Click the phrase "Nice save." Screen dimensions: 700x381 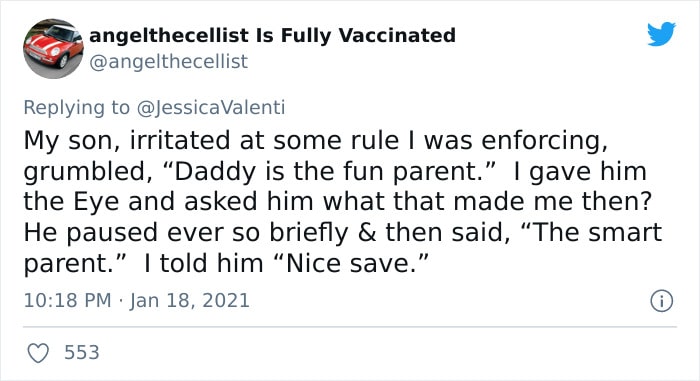[350, 263]
